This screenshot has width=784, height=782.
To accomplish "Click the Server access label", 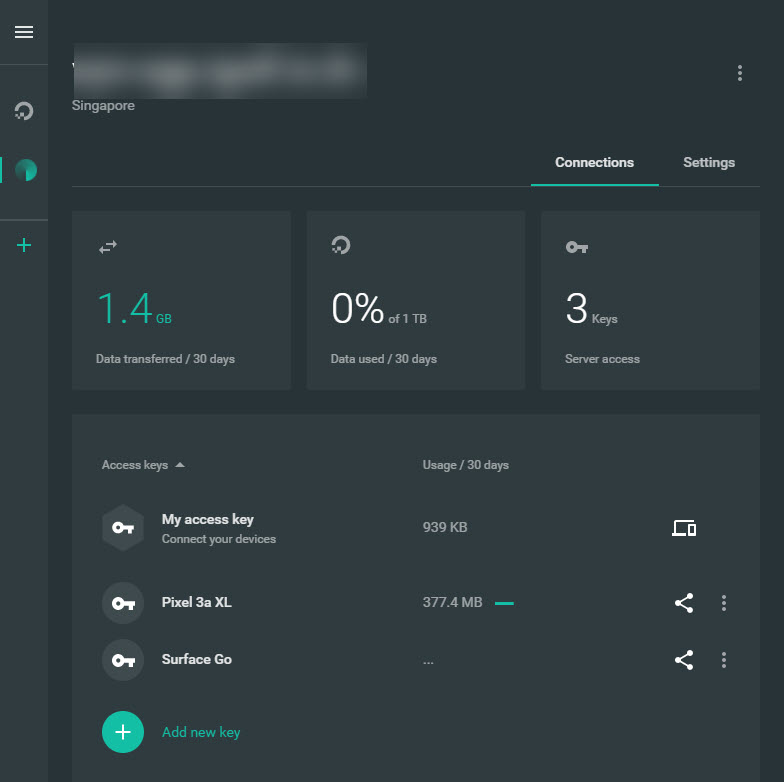I will [602, 359].
